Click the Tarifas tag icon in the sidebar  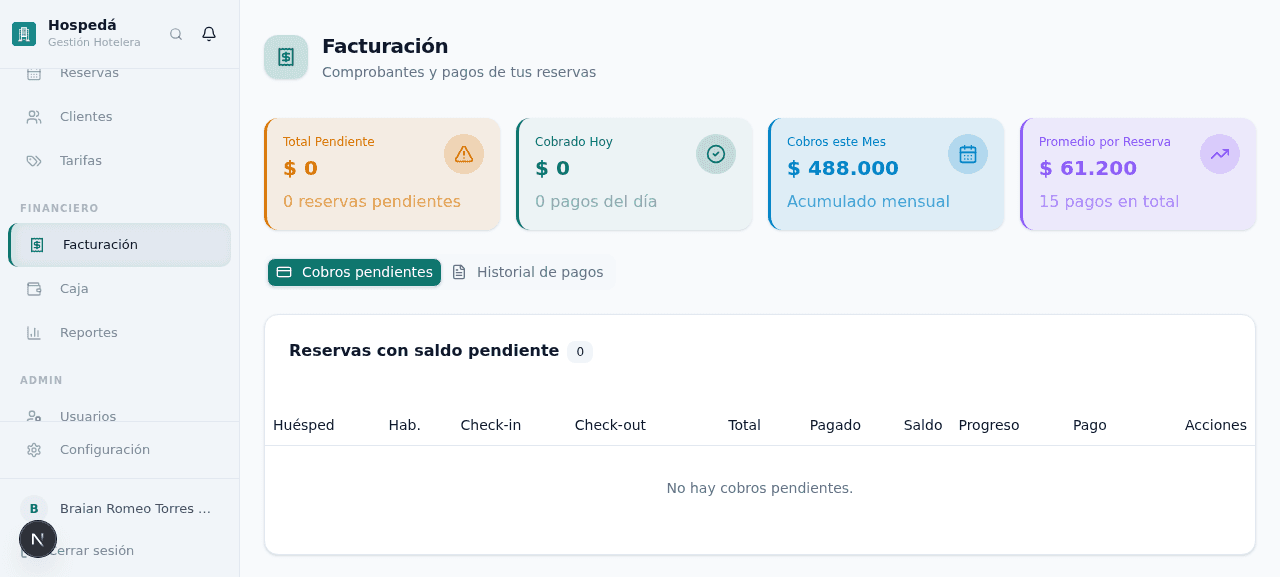pyautogui.click(x=34, y=161)
